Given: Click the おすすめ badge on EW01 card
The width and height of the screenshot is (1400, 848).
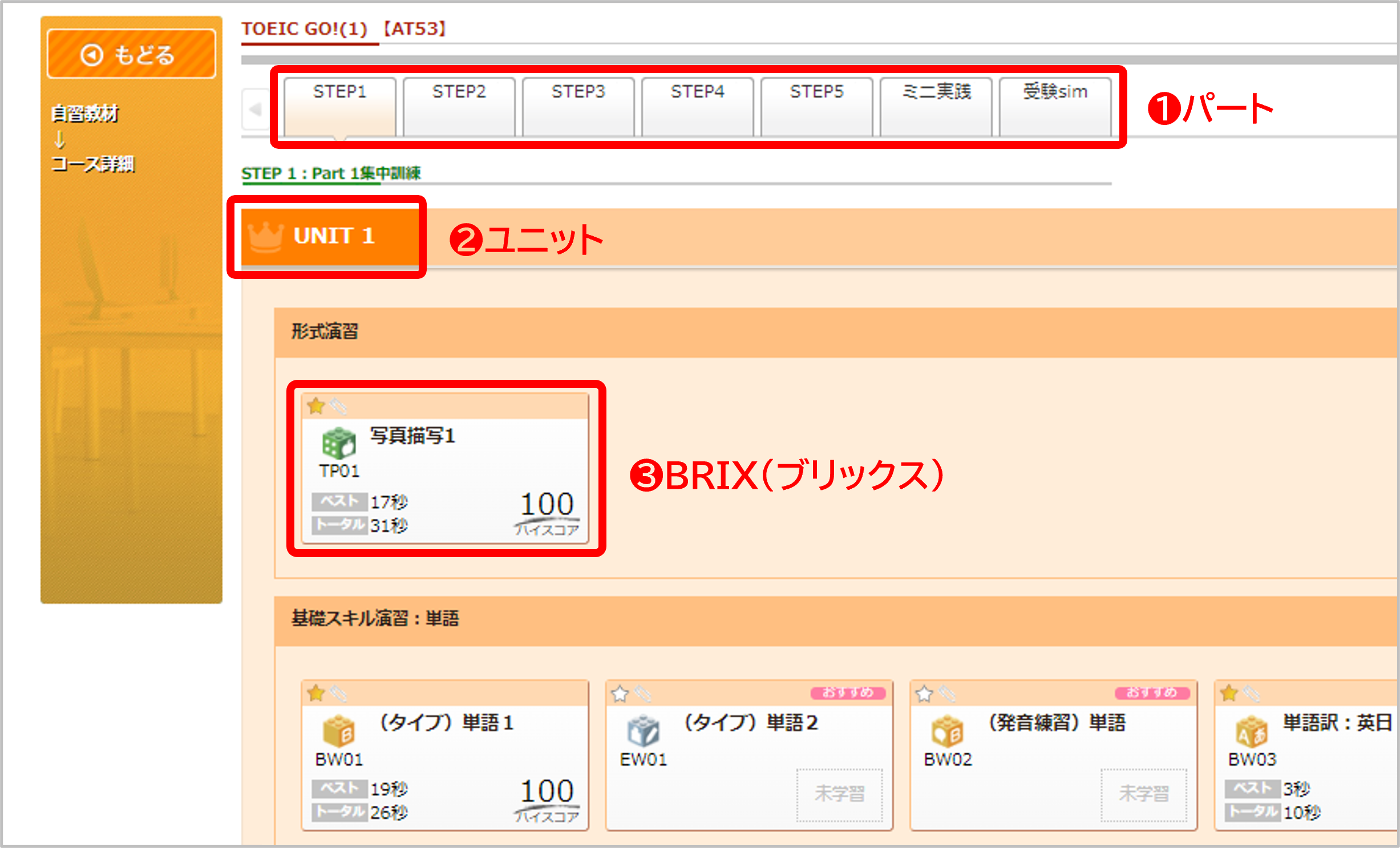Looking at the screenshot, I should tap(848, 692).
